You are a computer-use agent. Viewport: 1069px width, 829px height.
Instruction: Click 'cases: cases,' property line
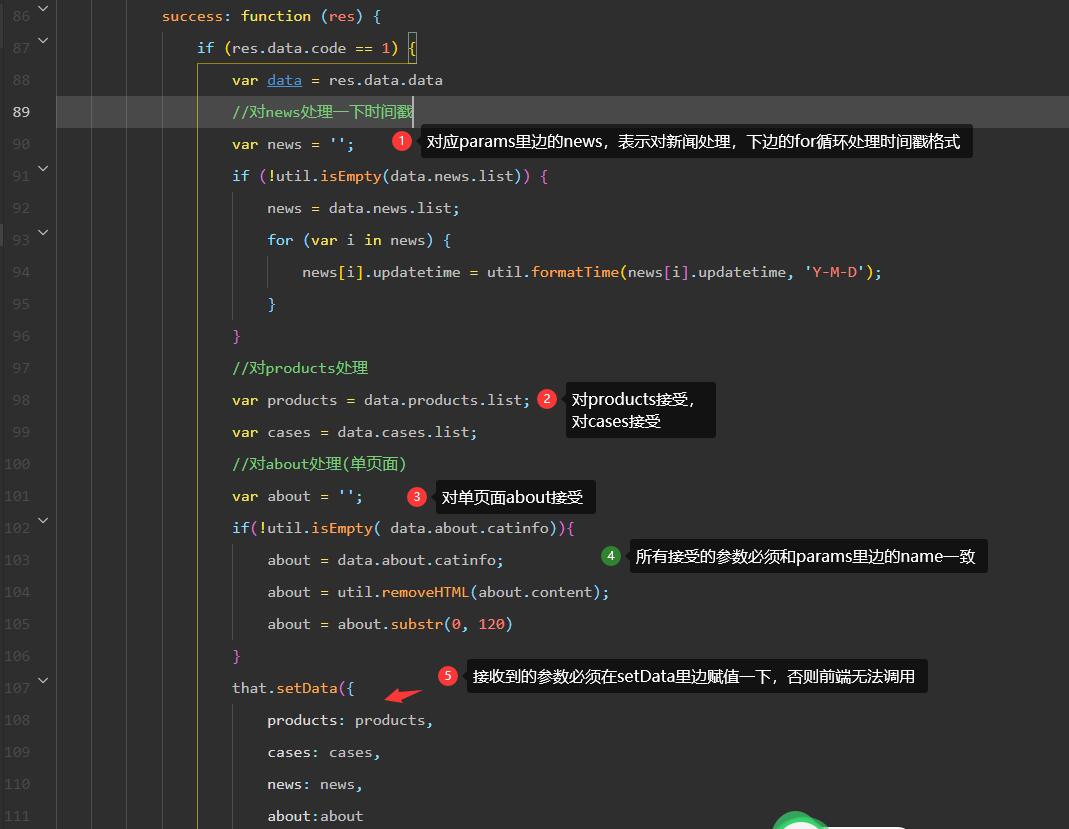point(324,753)
